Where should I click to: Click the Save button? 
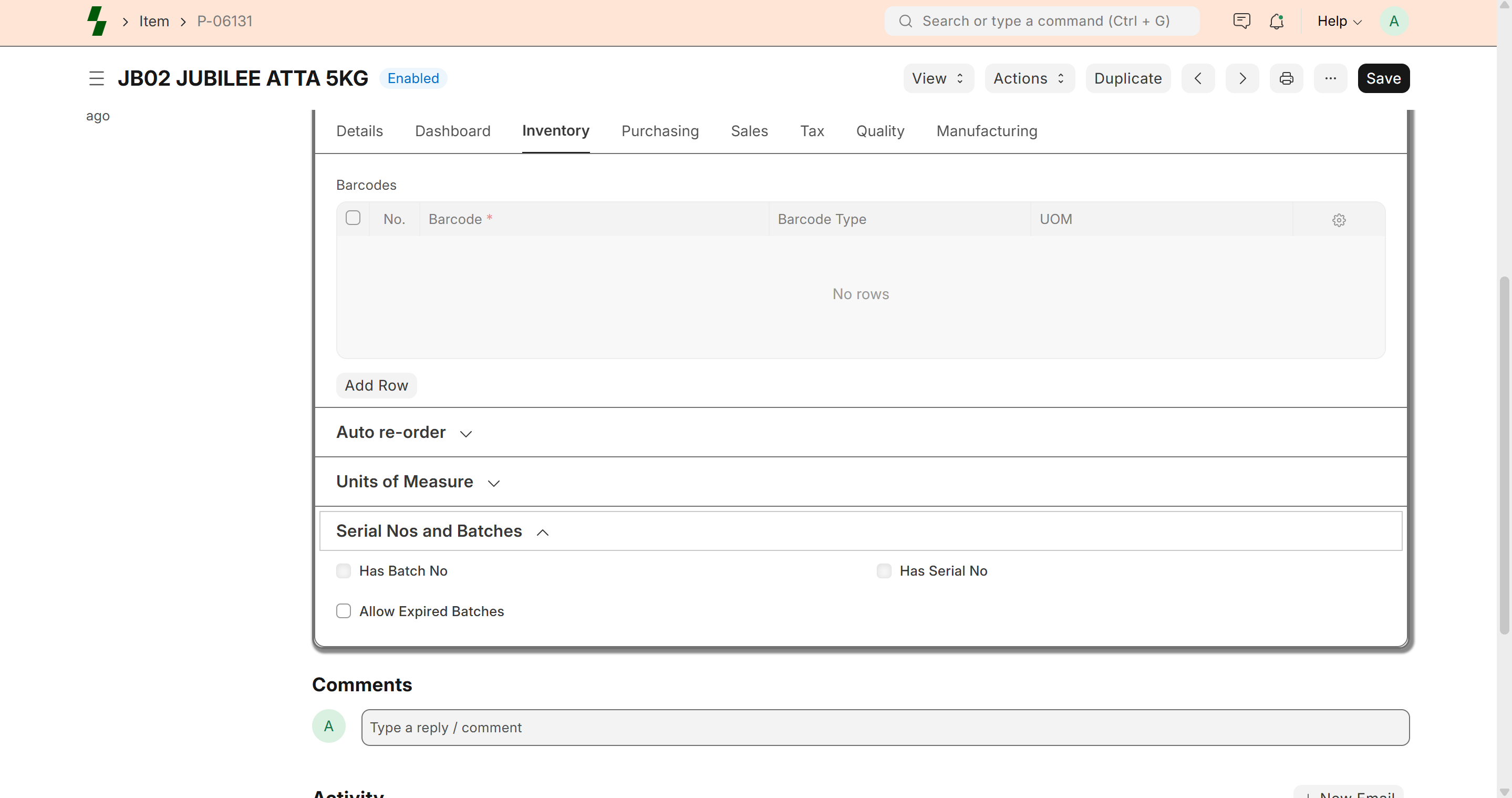[x=1383, y=78]
